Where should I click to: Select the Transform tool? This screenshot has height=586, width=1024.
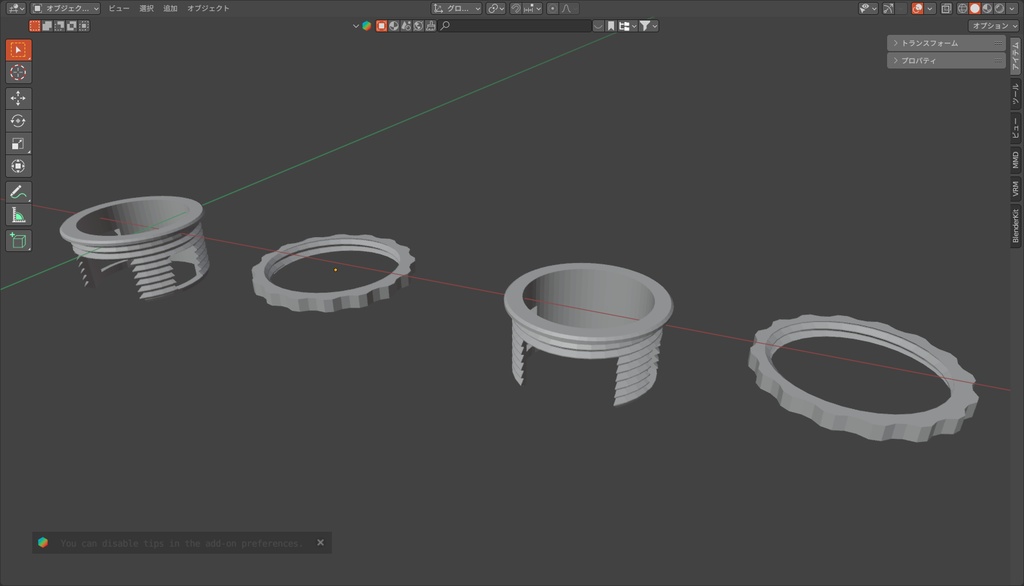pyautogui.click(x=17, y=165)
